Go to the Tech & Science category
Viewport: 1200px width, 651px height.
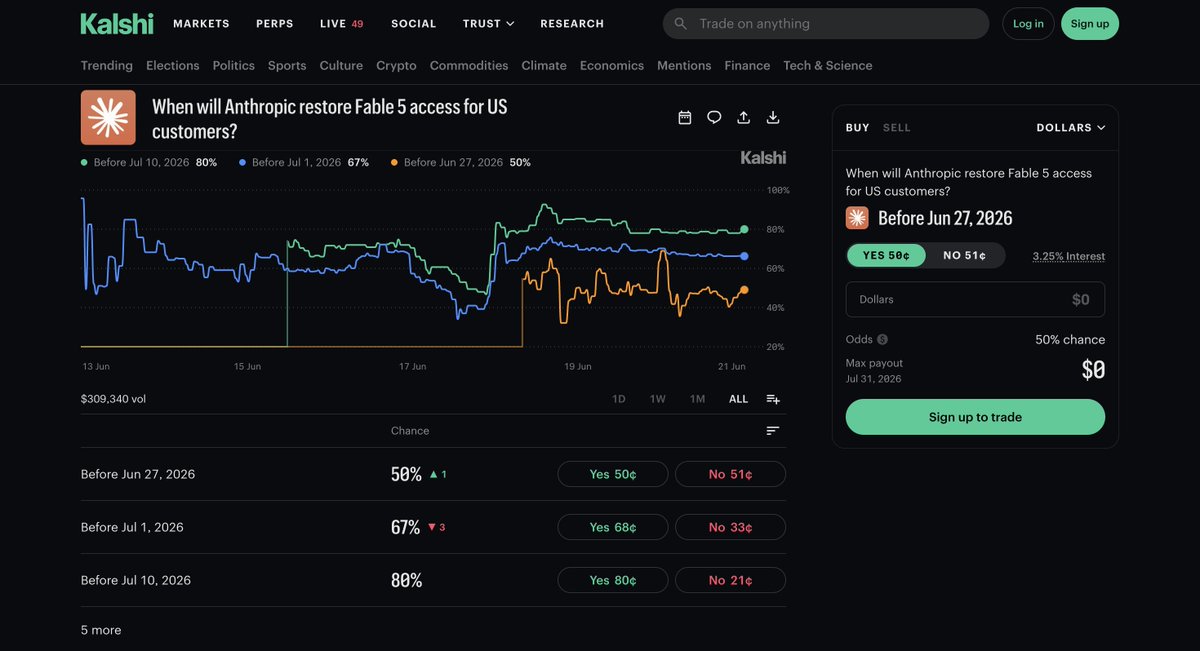828,65
